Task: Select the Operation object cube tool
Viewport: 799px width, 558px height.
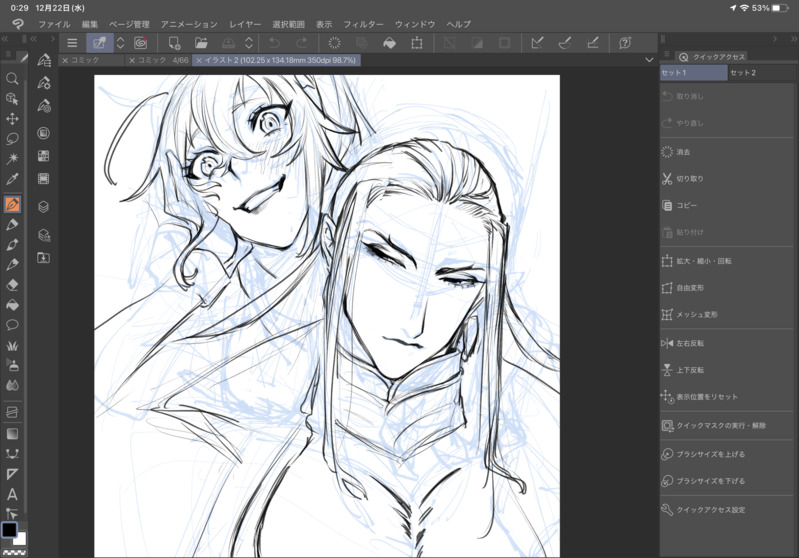Action: pyautogui.click(x=12, y=98)
